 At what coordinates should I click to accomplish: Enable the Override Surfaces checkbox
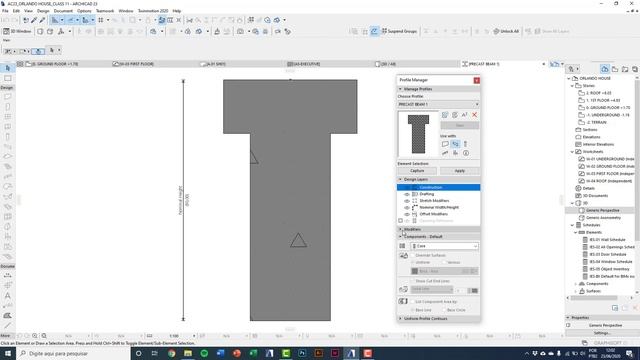coord(413,255)
